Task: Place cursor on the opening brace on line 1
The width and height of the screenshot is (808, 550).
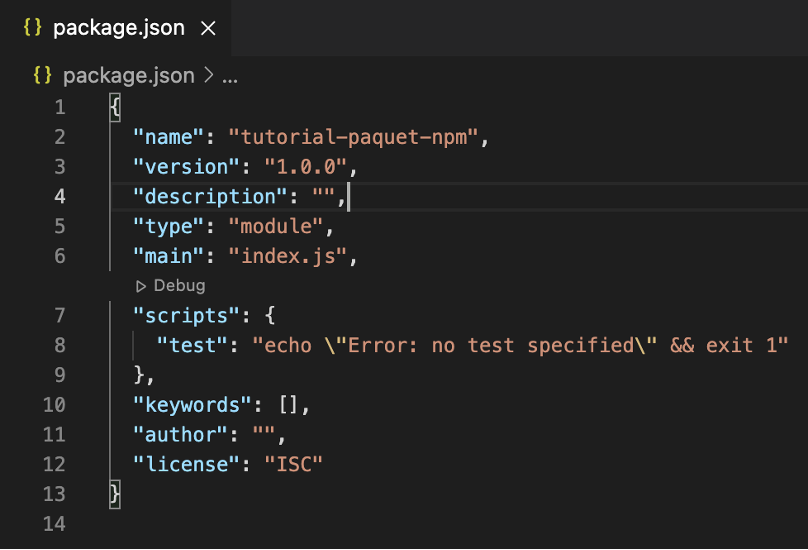Action: (x=115, y=108)
